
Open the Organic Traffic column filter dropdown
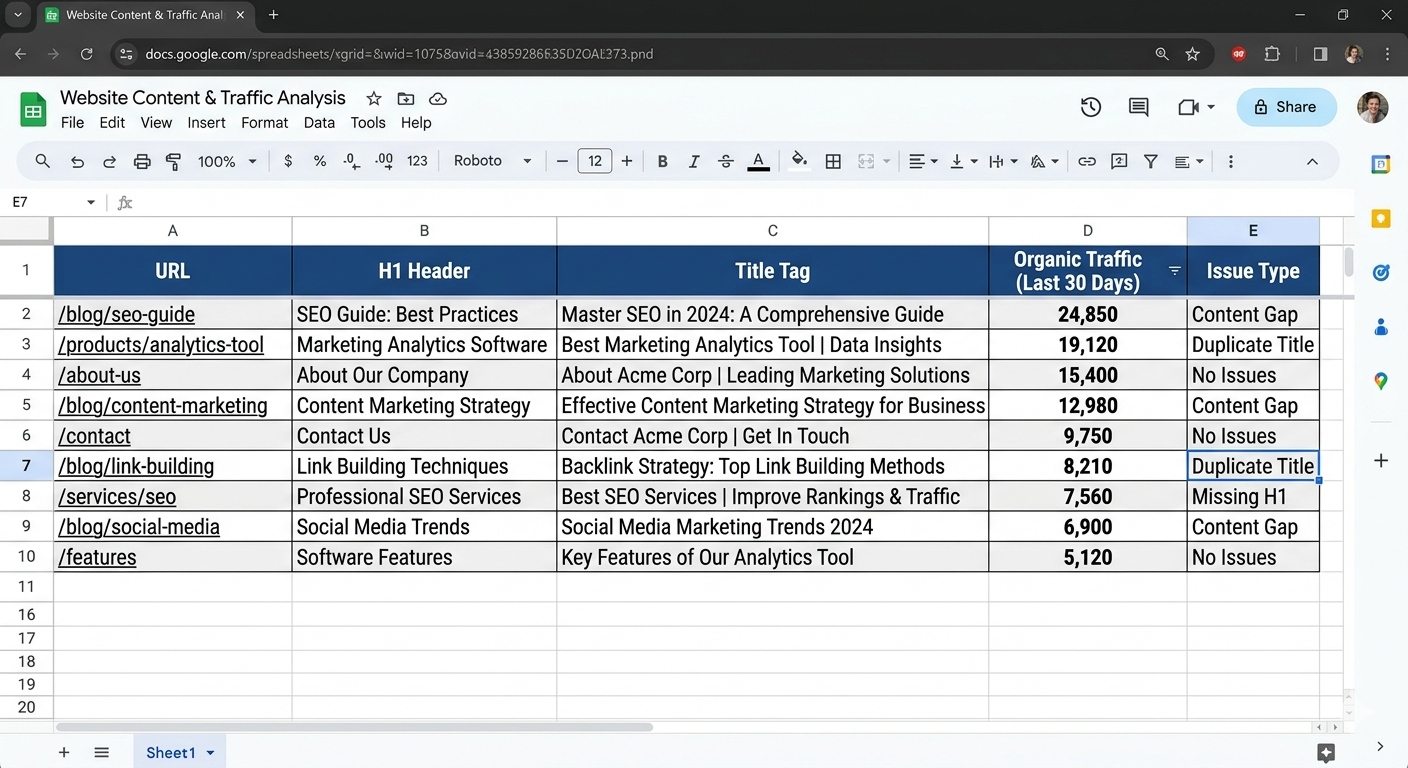click(1173, 271)
